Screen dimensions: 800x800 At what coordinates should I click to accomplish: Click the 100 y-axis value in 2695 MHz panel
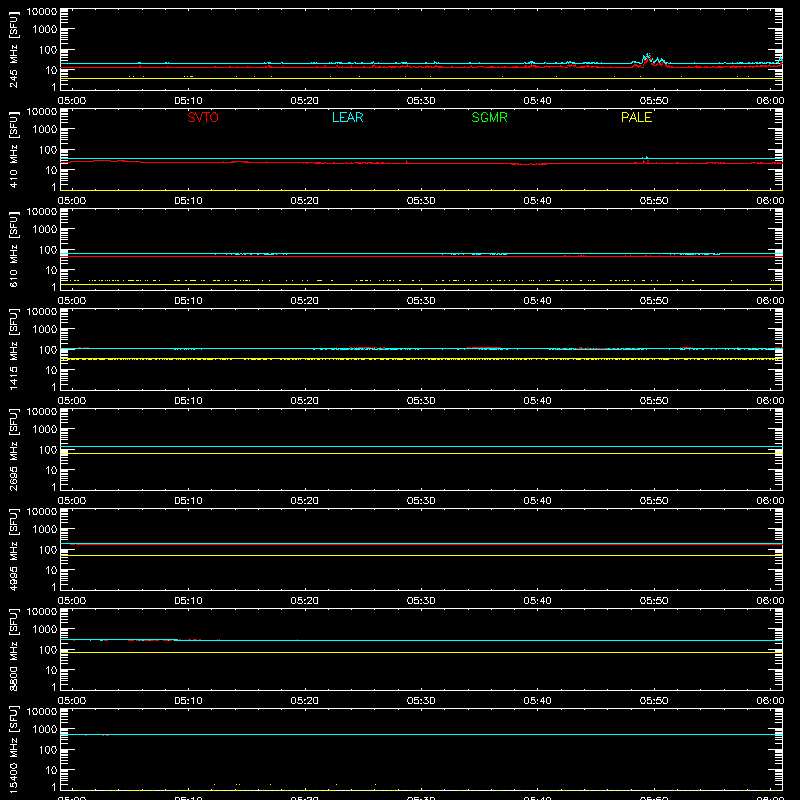[48, 450]
